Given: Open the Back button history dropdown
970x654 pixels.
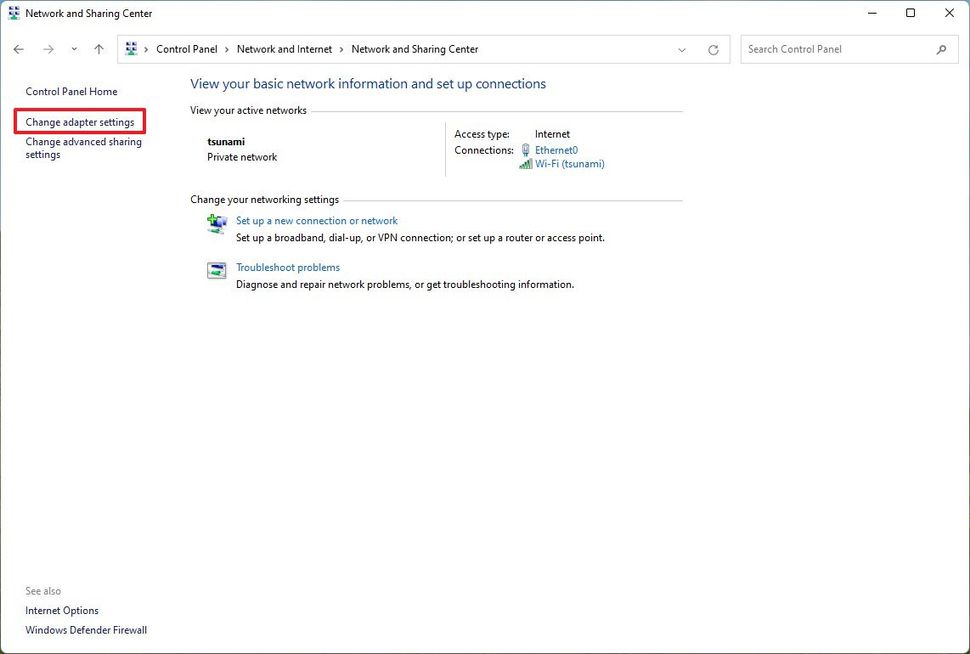Looking at the screenshot, I should [x=73, y=48].
